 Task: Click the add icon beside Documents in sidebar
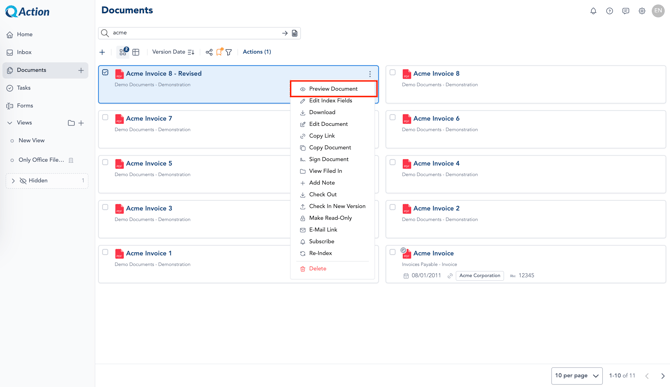tap(81, 70)
